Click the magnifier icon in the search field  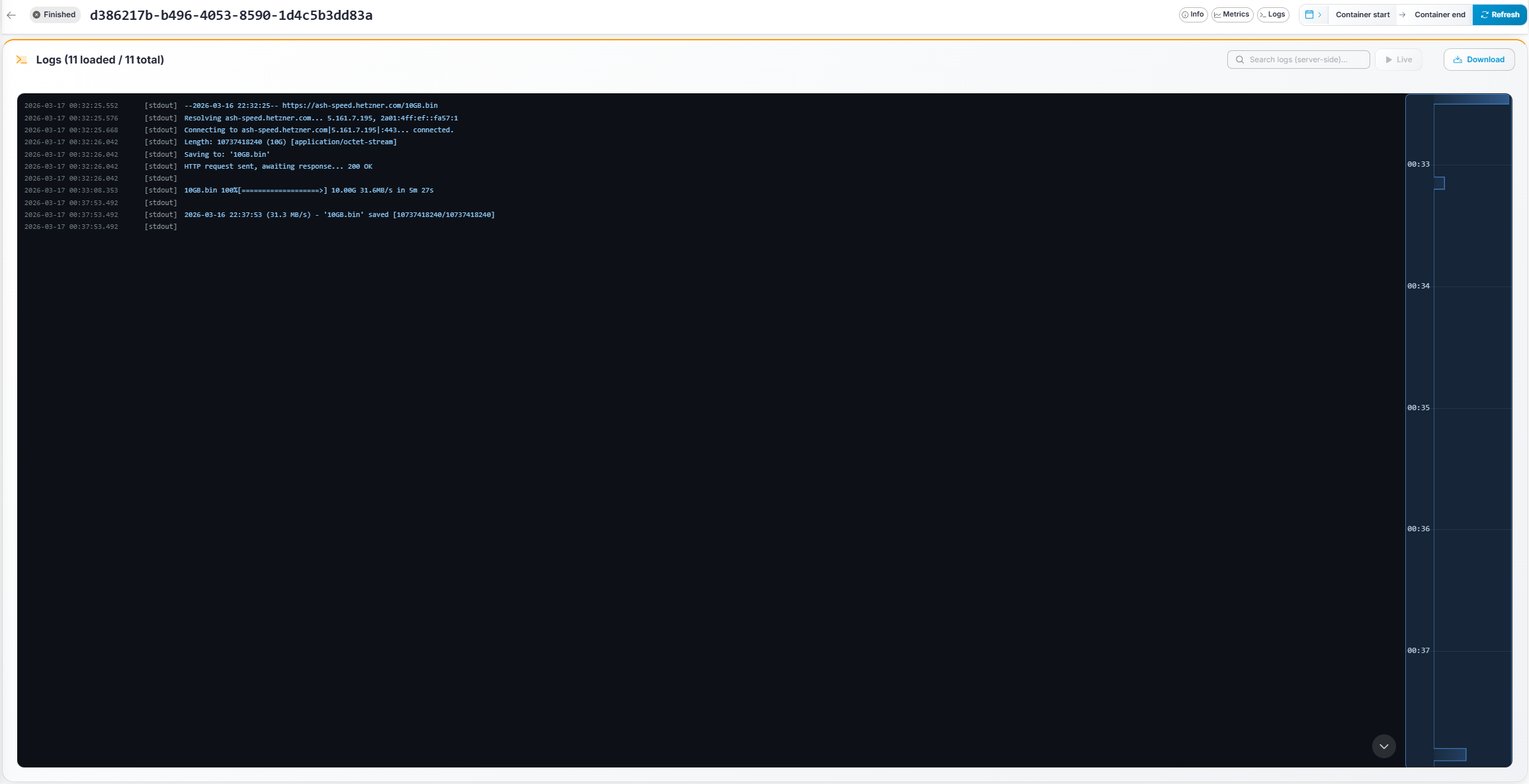(x=1241, y=59)
